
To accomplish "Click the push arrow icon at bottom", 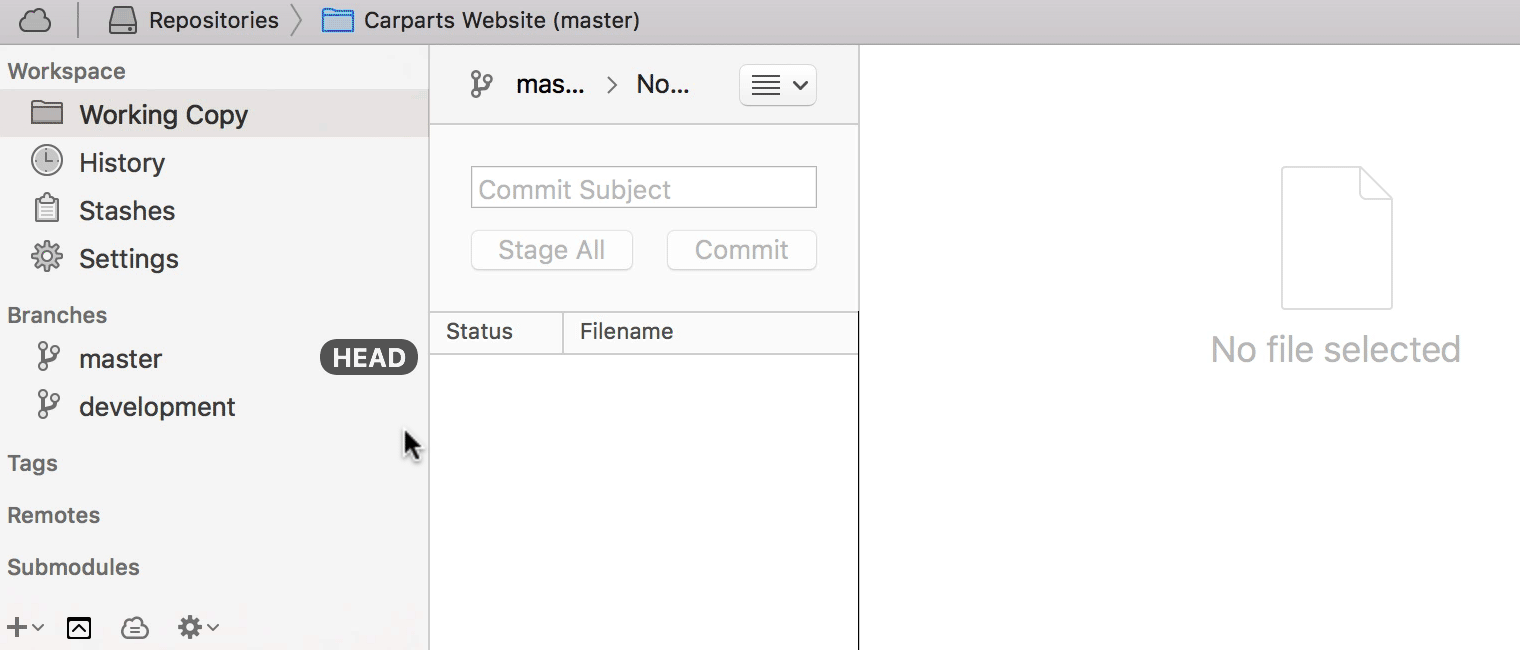I will tap(79, 627).
